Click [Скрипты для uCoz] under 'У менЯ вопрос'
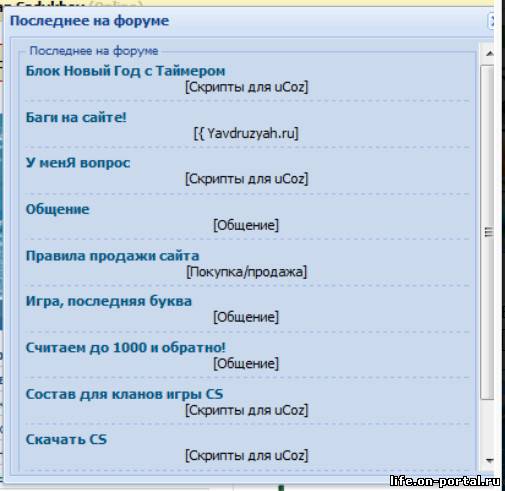505x491 pixels. tap(247, 179)
